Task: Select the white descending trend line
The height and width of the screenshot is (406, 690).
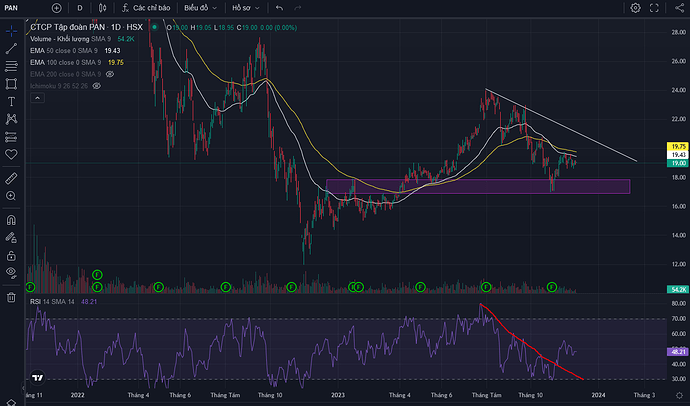Action: (561, 125)
